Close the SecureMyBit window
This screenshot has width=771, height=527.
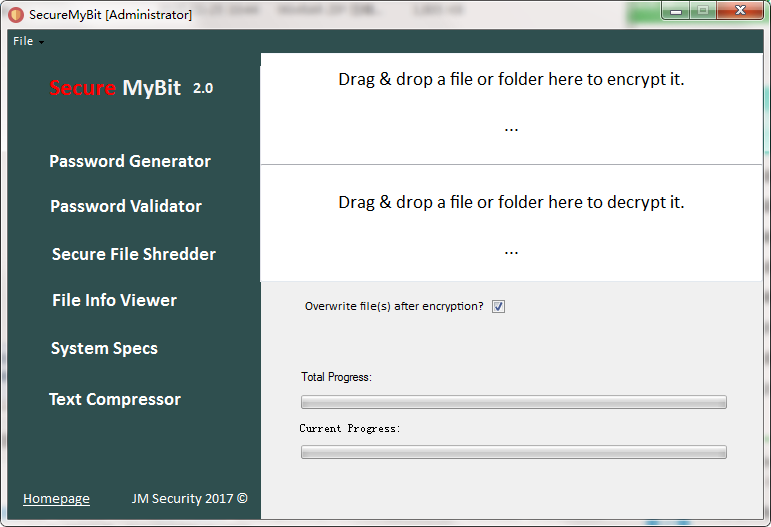(x=740, y=11)
